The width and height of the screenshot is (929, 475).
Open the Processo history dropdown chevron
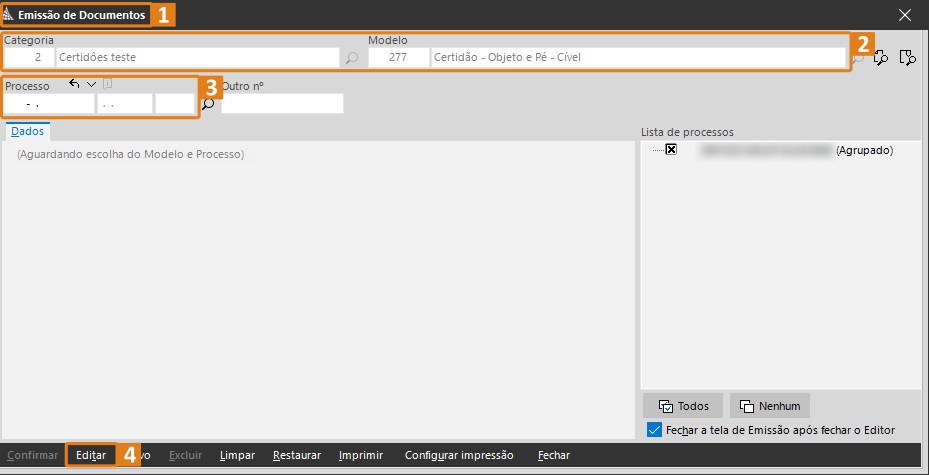pyautogui.click(x=91, y=84)
